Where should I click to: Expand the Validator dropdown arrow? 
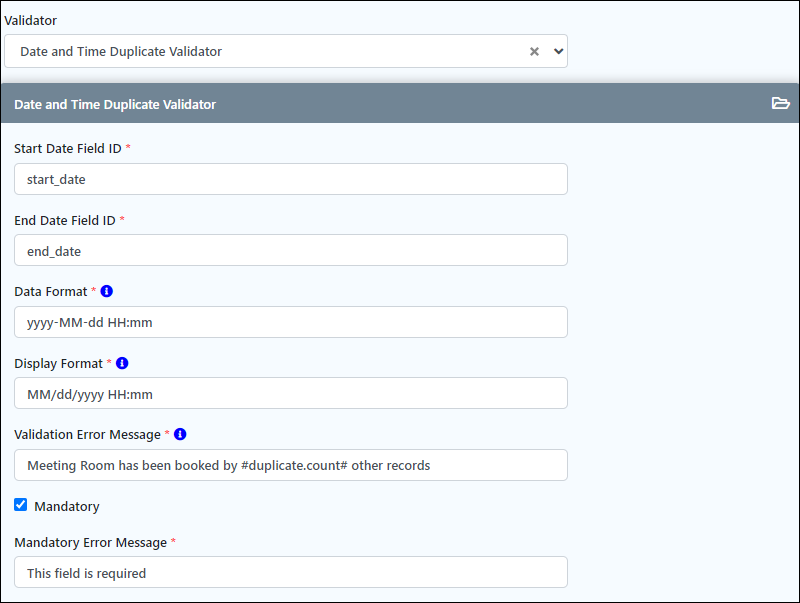click(x=559, y=52)
